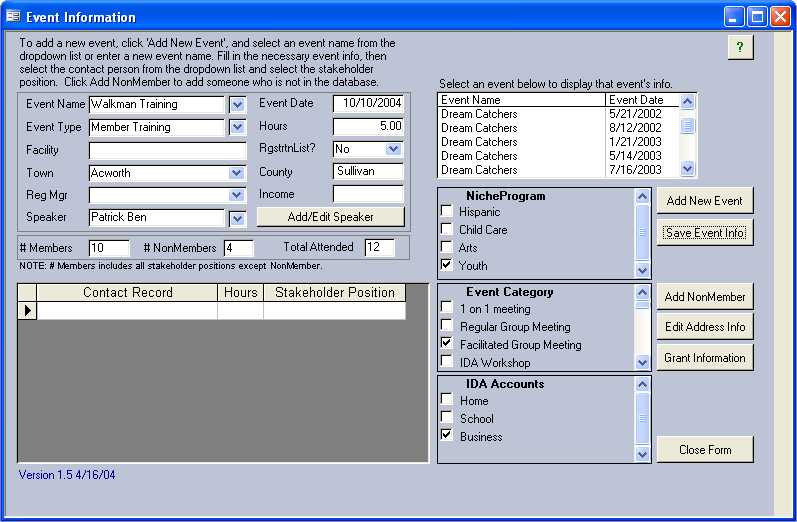Click the record selector arrow in Contact Record row
This screenshot has width=797, height=522.
coord(28,311)
